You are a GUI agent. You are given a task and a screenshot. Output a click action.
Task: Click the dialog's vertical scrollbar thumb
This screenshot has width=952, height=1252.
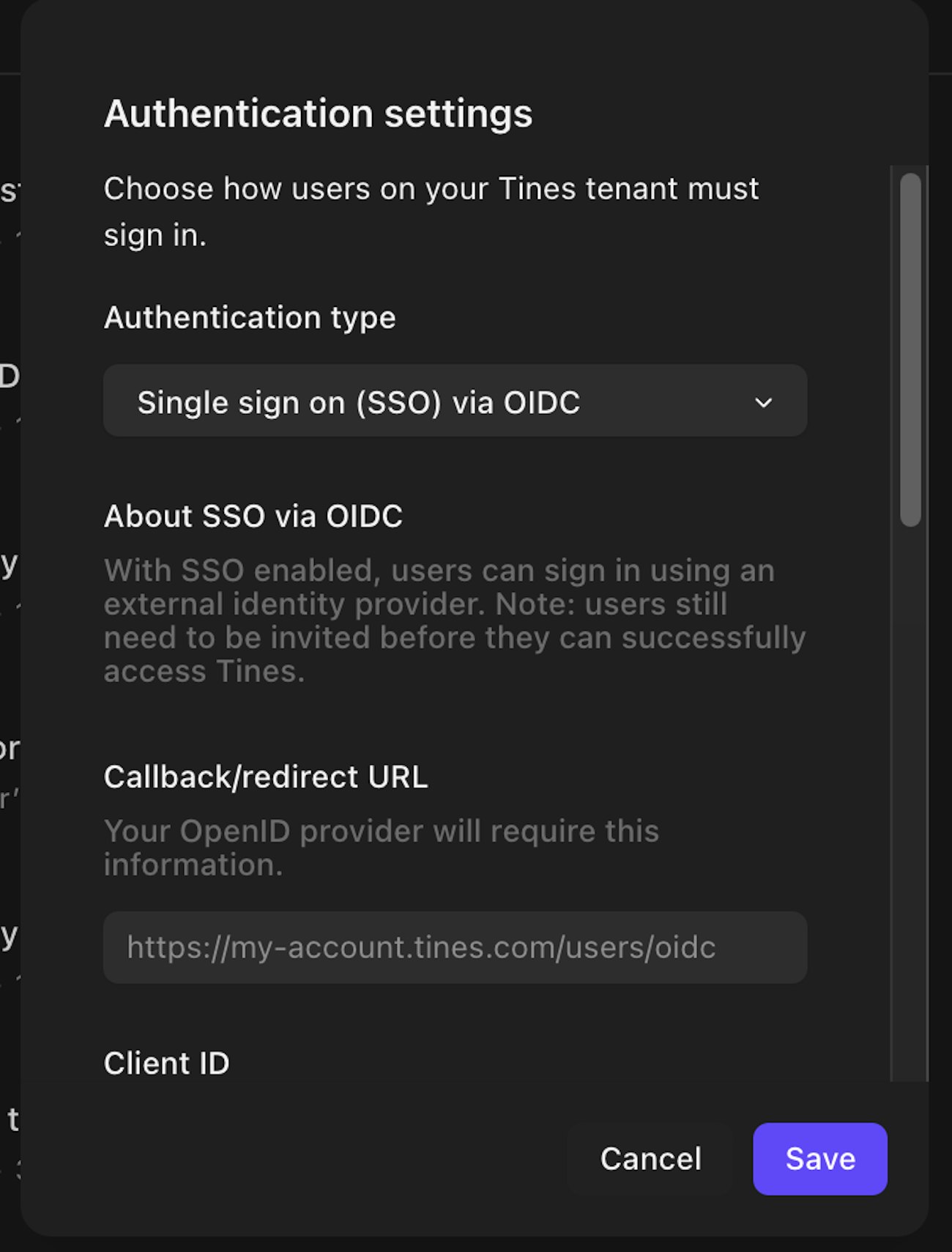pos(910,350)
